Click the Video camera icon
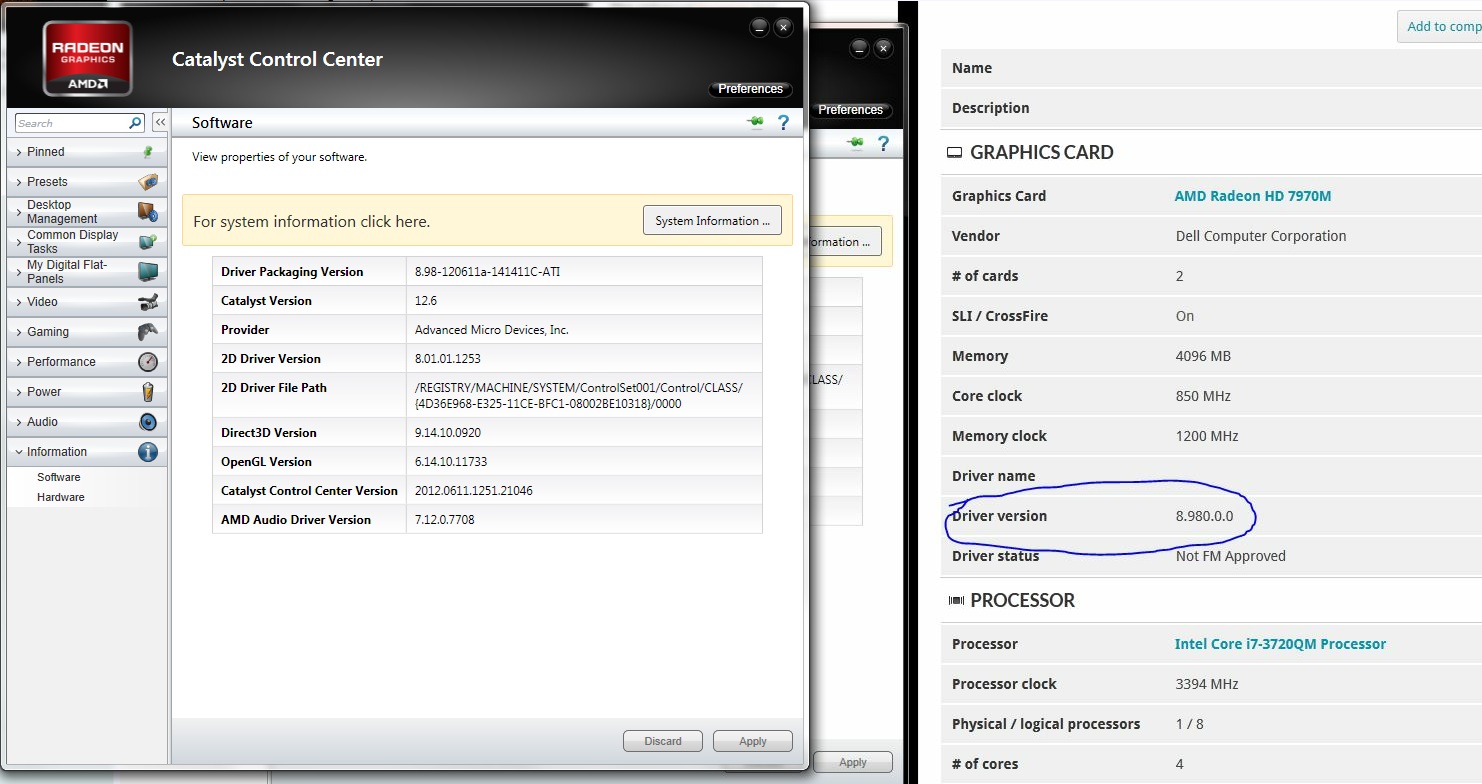This screenshot has height=784, width=1482. click(x=147, y=302)
